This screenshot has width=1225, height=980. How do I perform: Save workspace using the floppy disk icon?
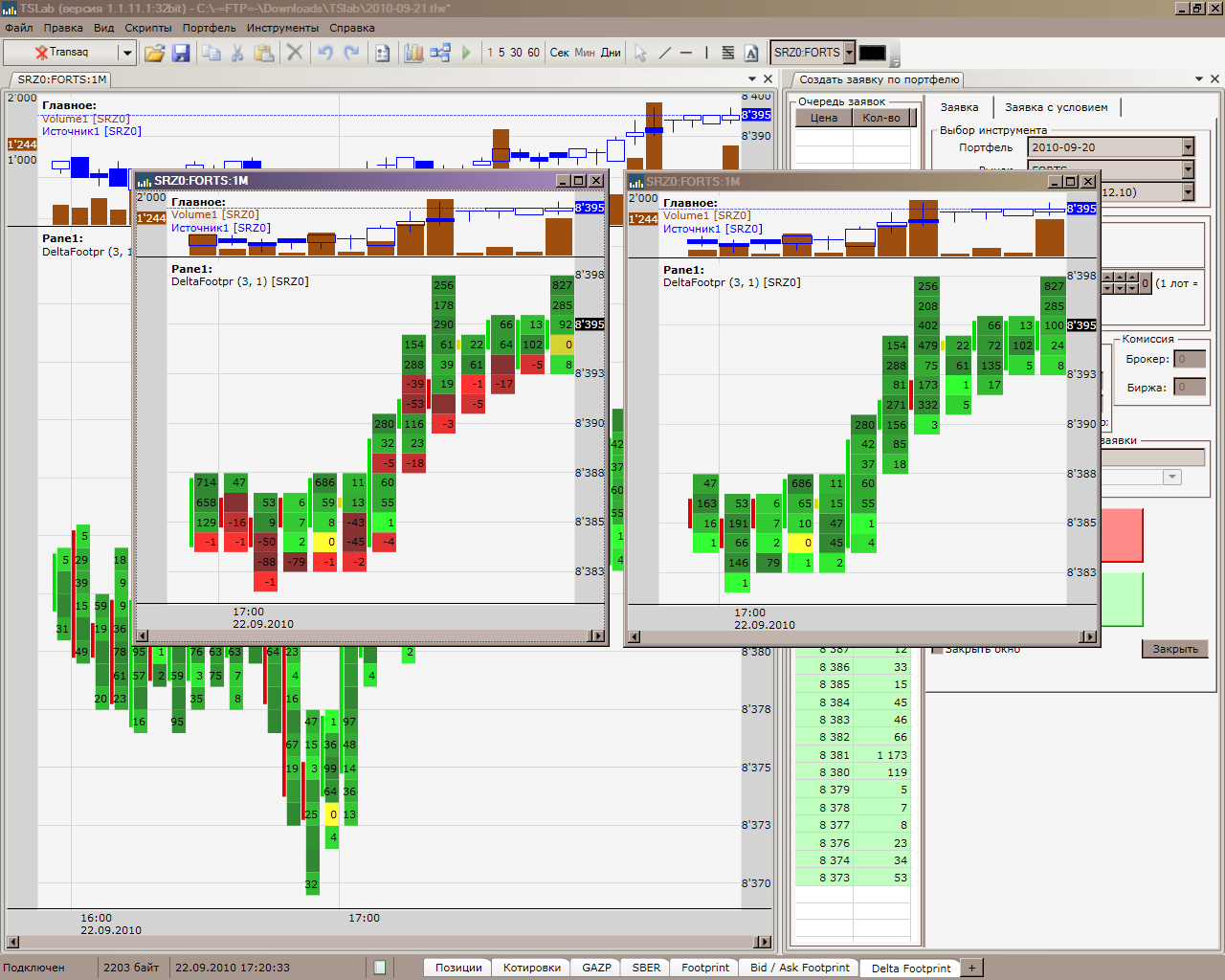click(181, 53)
